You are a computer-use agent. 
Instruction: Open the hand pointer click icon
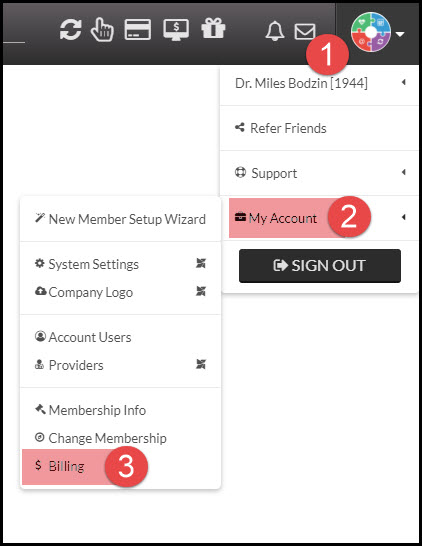[102, 30]
